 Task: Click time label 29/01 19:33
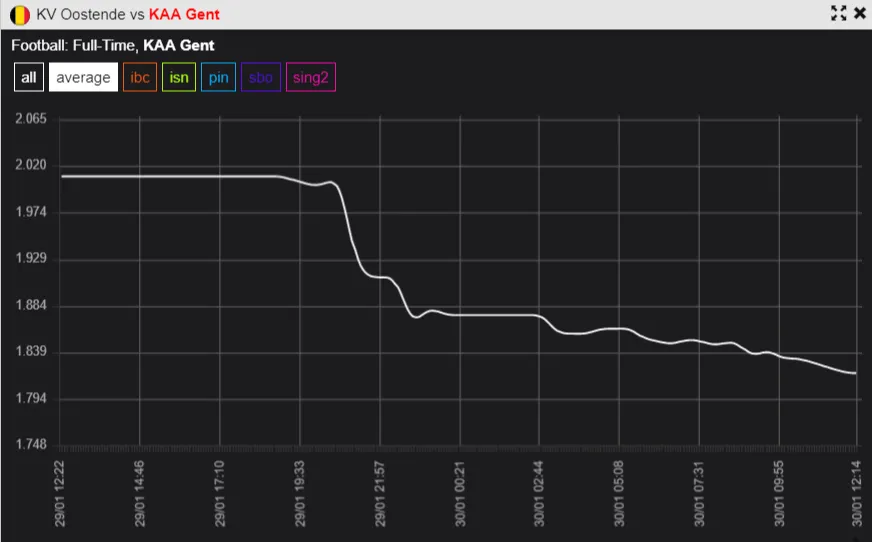coord(300,494)
